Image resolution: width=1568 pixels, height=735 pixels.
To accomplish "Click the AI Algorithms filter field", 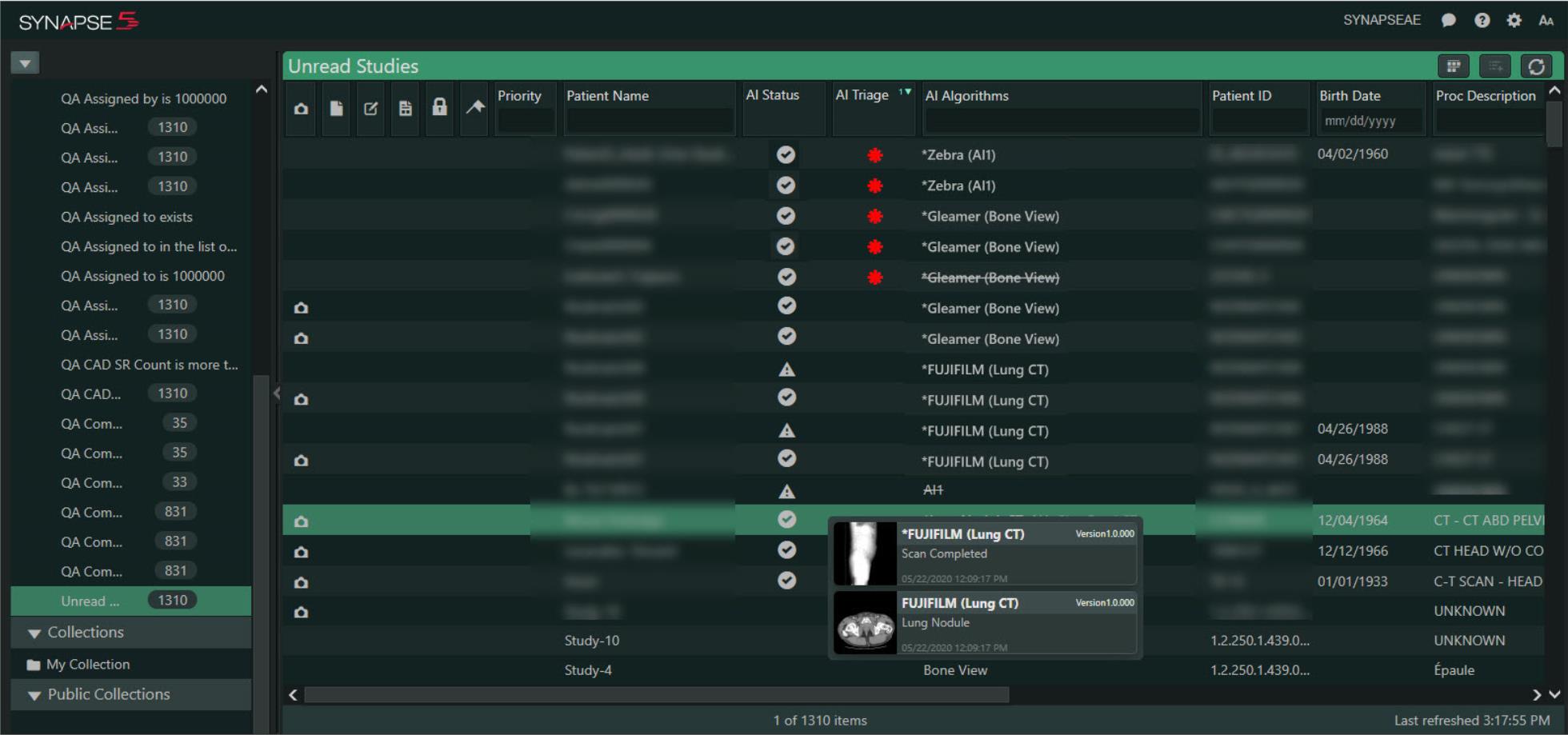I will click(x=1062, y=122).
